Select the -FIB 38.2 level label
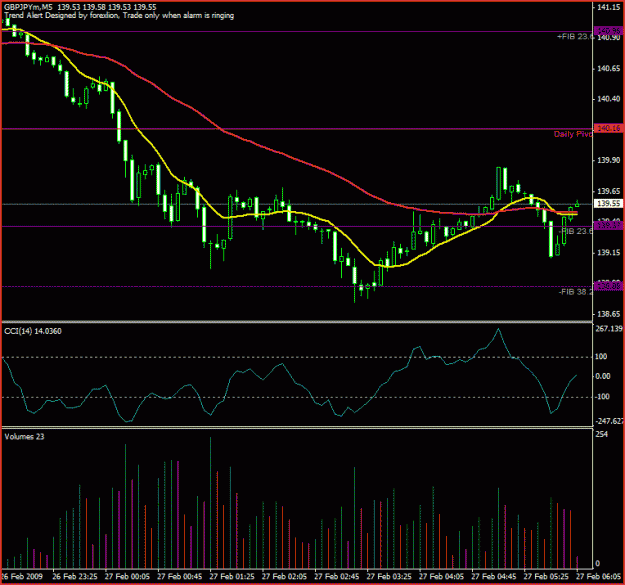The height and width of the screenshot is (585, 625). 576,292
